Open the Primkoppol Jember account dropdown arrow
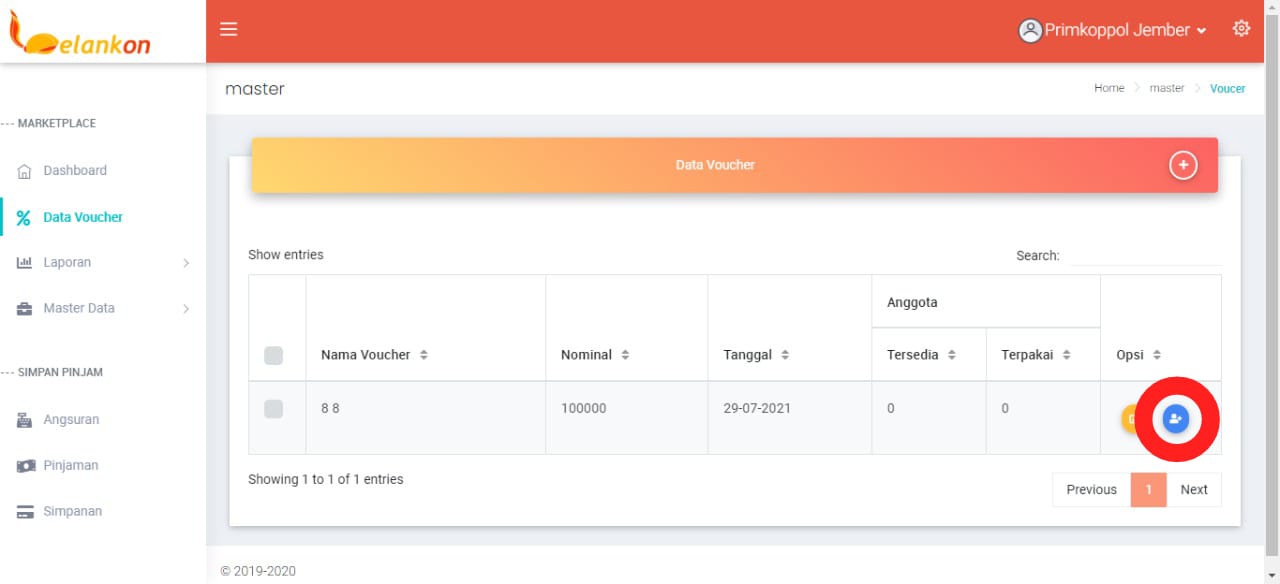The height and width of the screenshot is (584, 1280). click(x=1201, y=31)
